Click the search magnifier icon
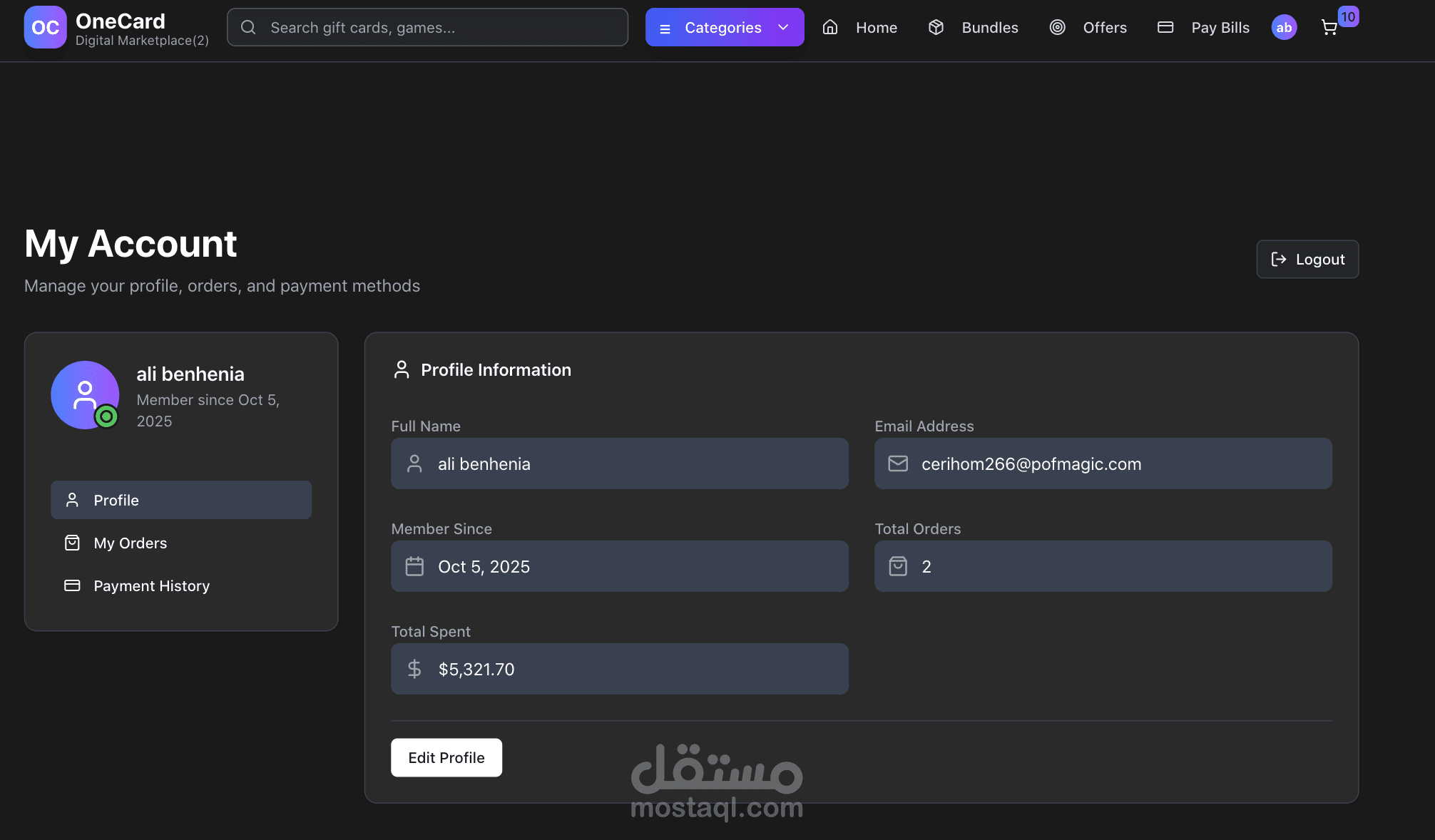 [248, 28]
